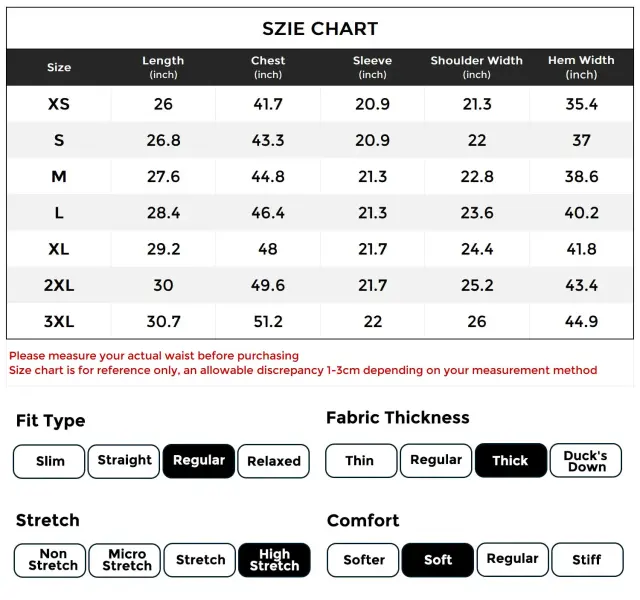Choose the Micro Stretch option
The height and width of the screenshot is (600, 640).
click(x=127, y=560)
